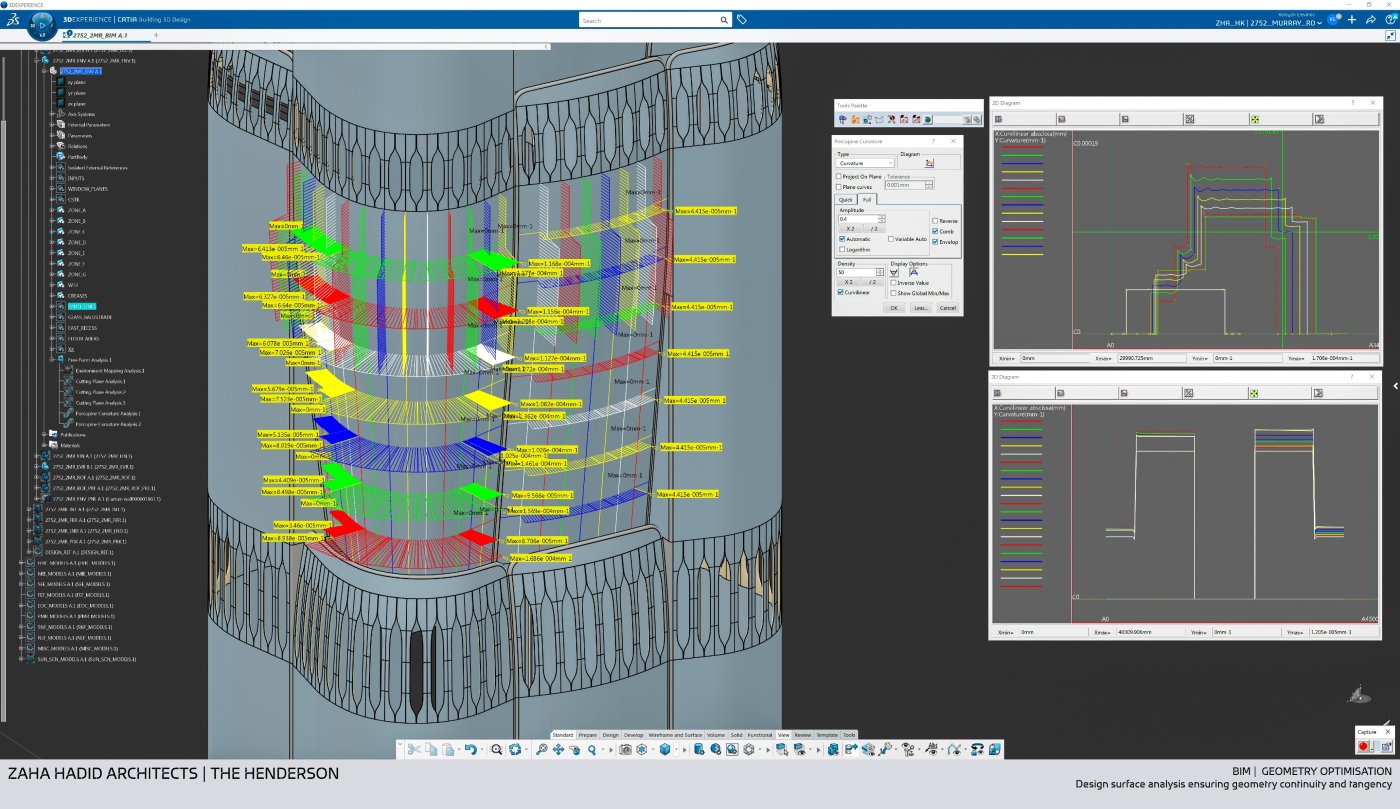Enable the Reverse checkbox
This screenshot has height=809, width=1400.
(935, 221)
